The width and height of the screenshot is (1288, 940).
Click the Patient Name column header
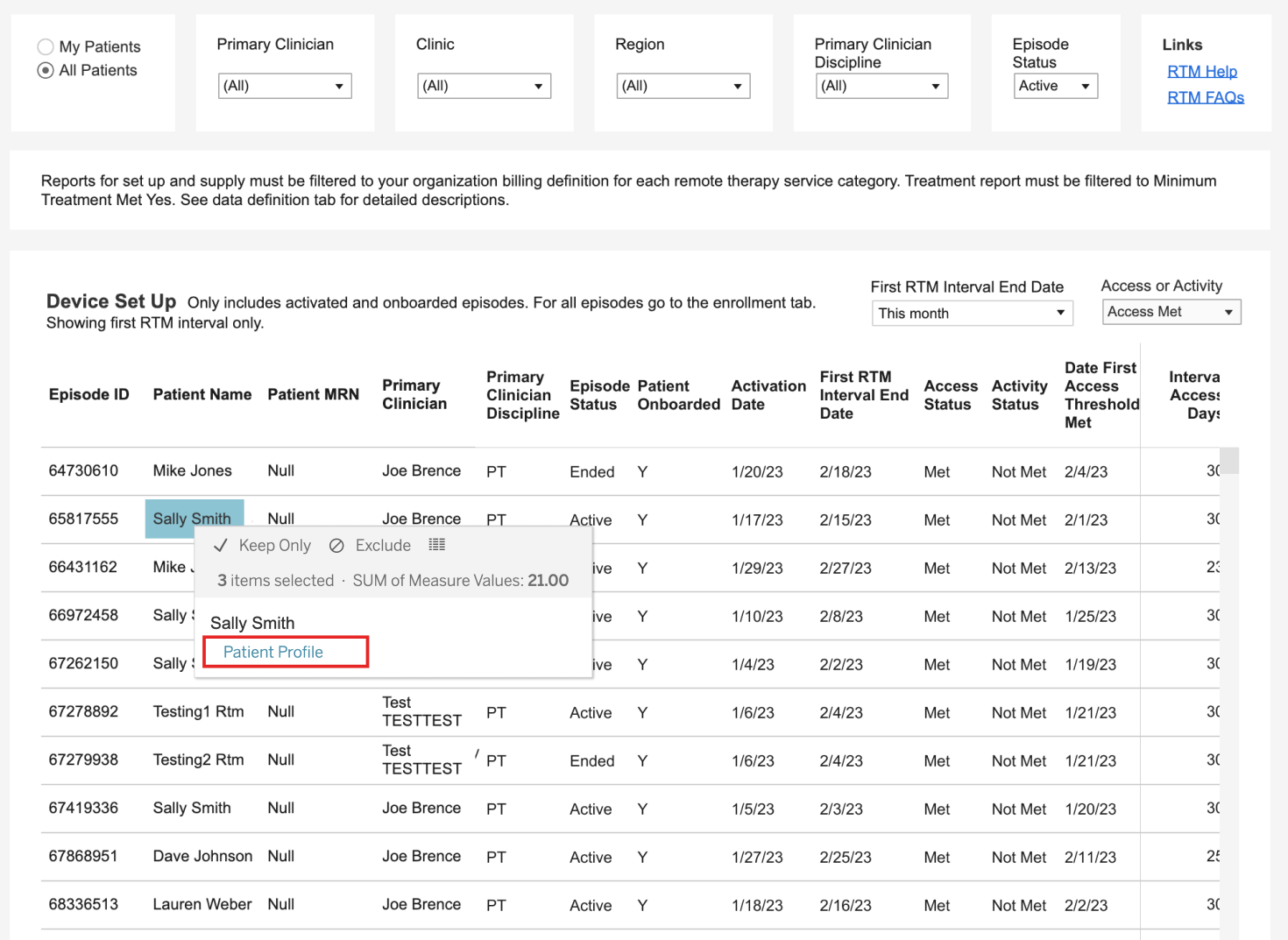pos(202,394)
